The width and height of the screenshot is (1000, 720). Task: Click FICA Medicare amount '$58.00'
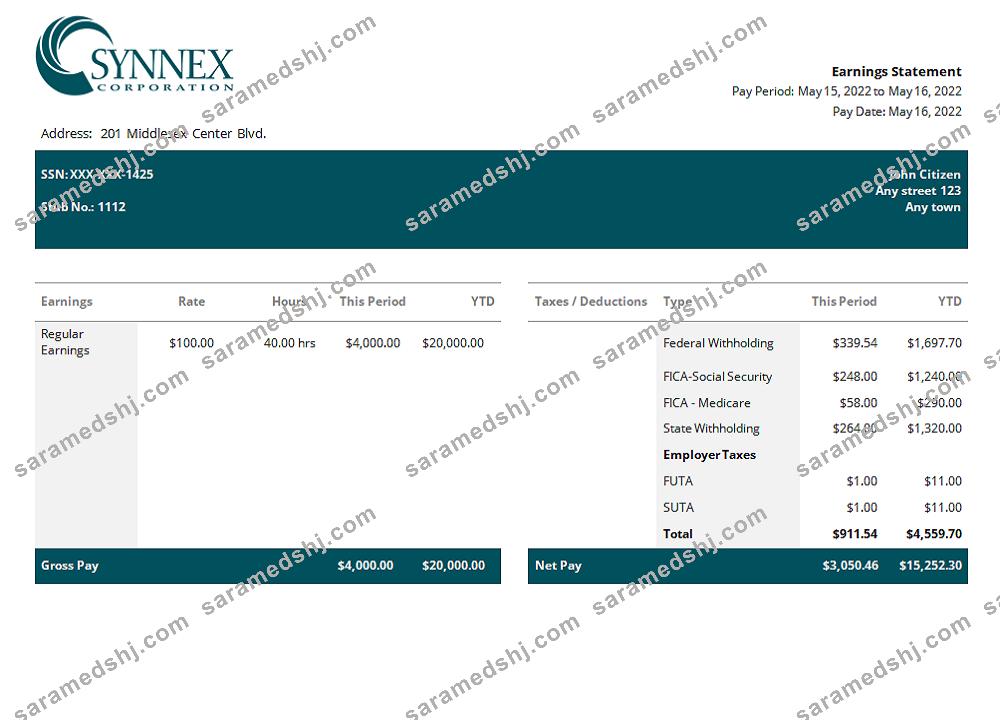(858, 402)
